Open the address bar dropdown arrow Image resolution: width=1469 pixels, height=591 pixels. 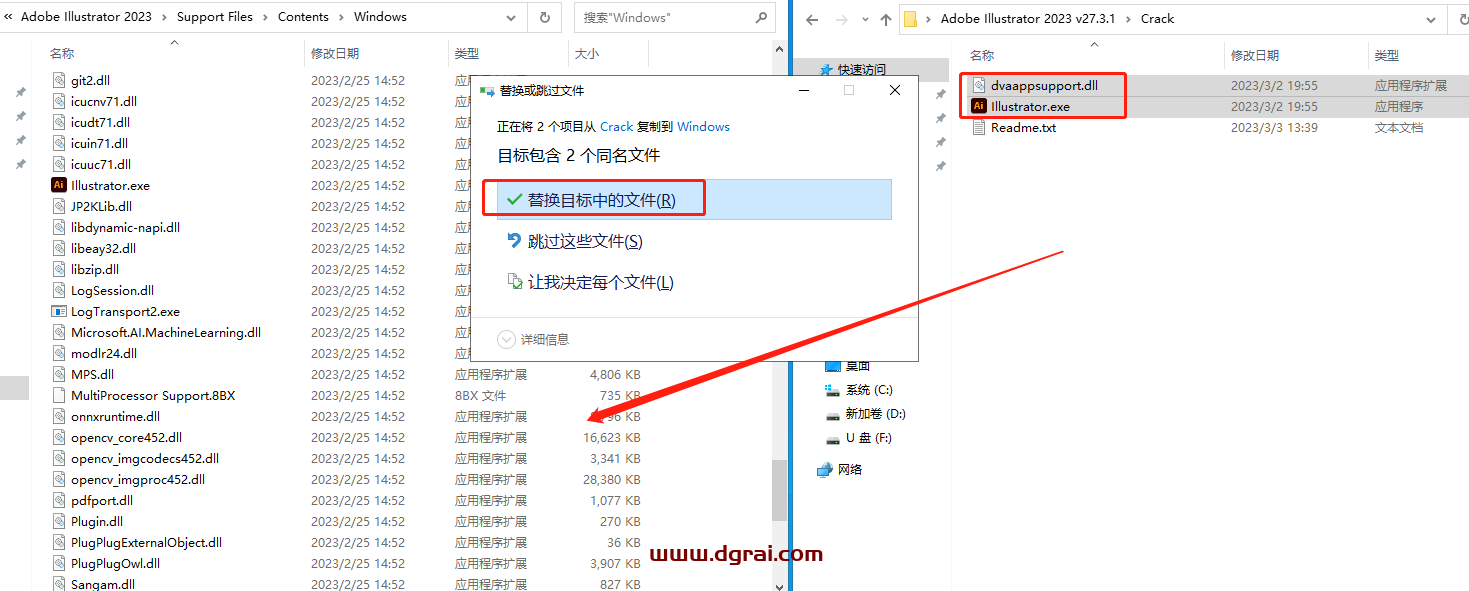click(511, 17)
